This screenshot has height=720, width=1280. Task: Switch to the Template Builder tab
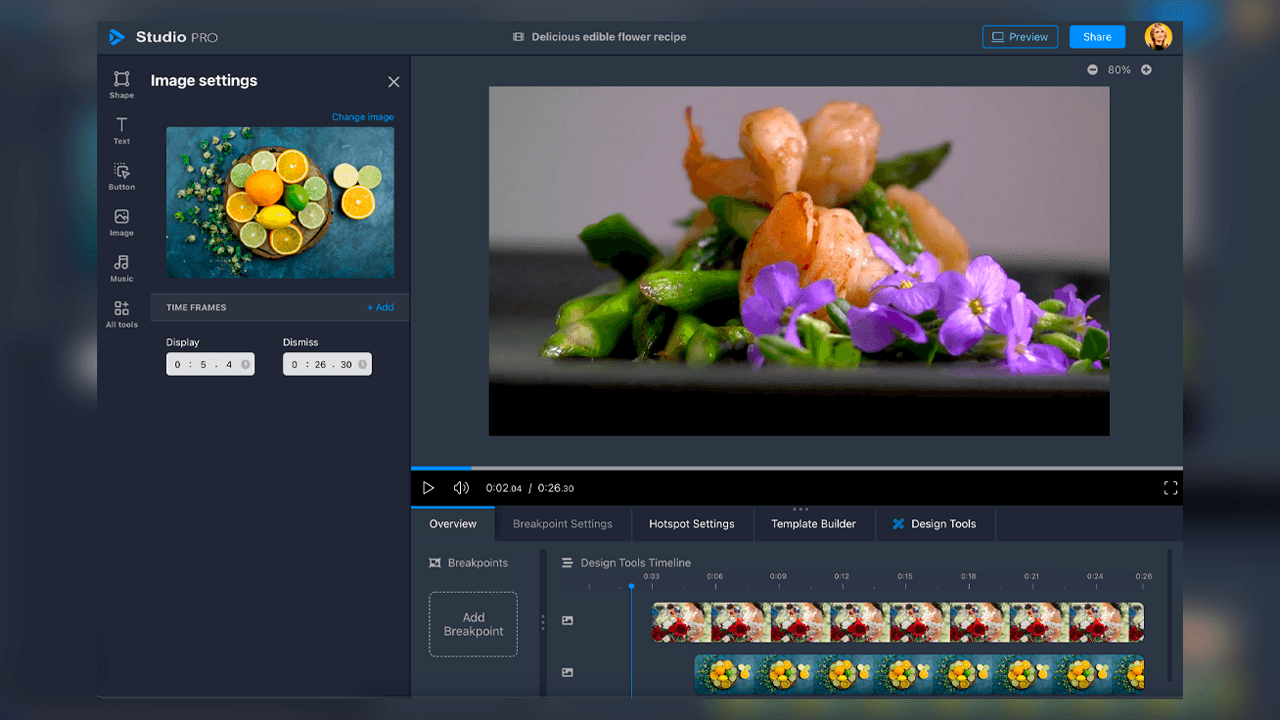(x=814, y=524)
